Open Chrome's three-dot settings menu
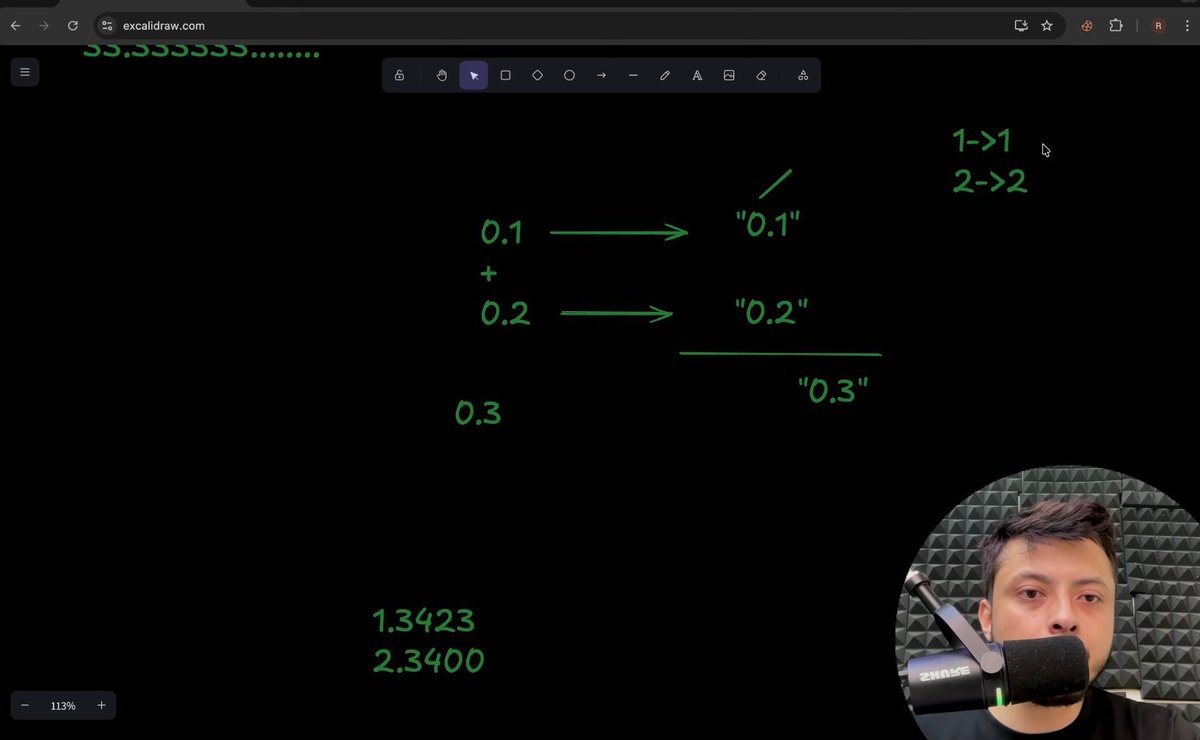1200x740 pixels. point(1186,25)
